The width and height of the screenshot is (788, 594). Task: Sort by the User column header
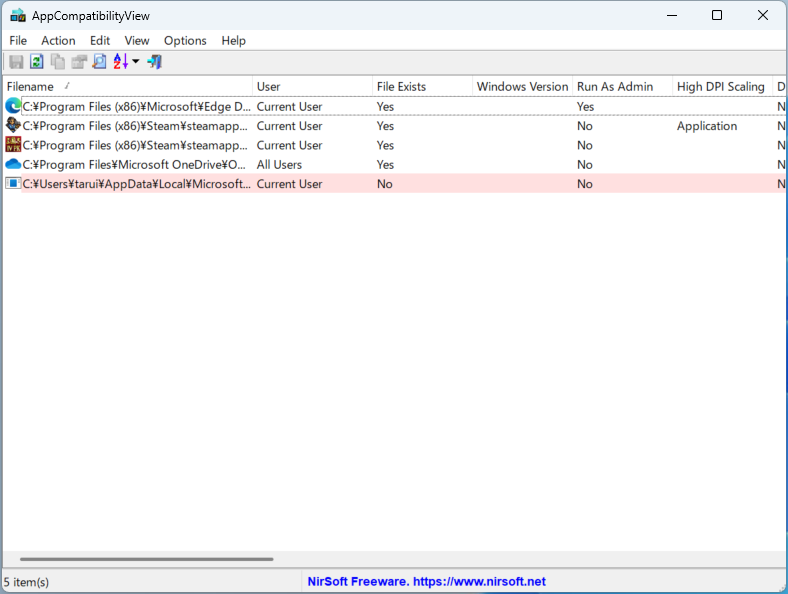pyautogui.click(x=313, y=86)
